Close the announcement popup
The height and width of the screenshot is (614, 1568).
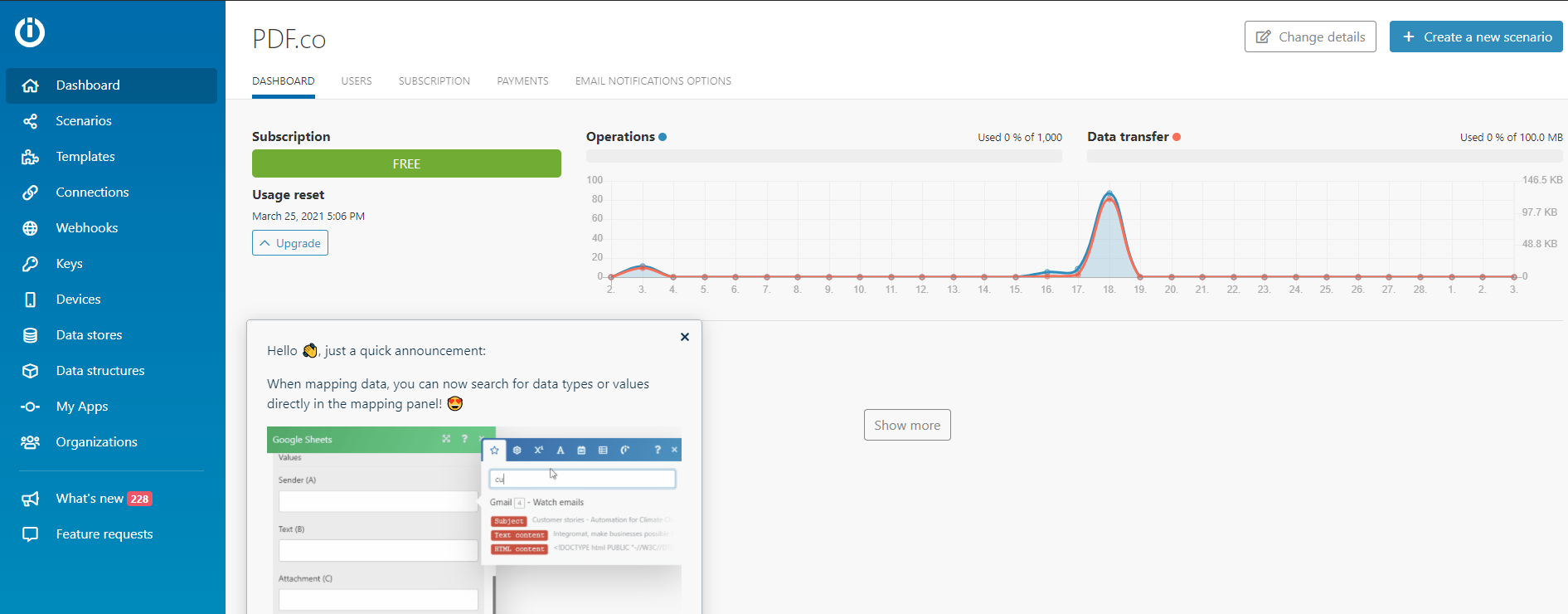[685, 337]
